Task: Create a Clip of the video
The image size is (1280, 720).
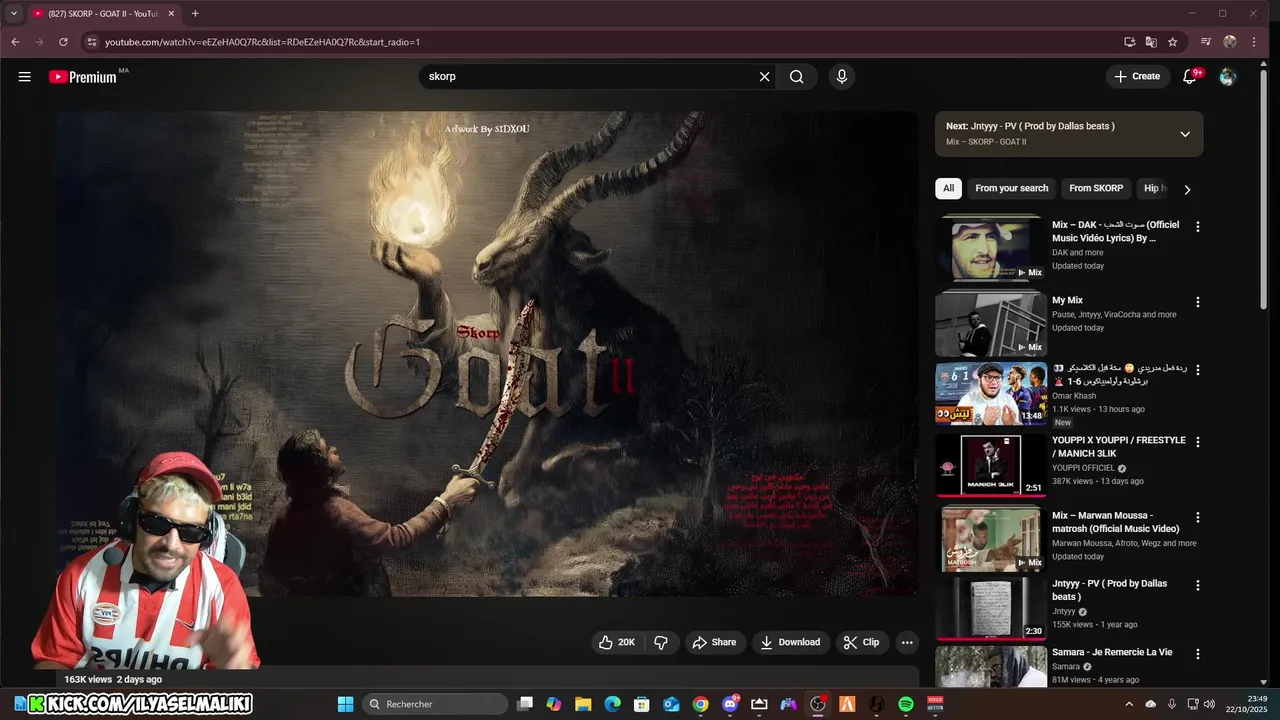Action: (x=861, y=642)
